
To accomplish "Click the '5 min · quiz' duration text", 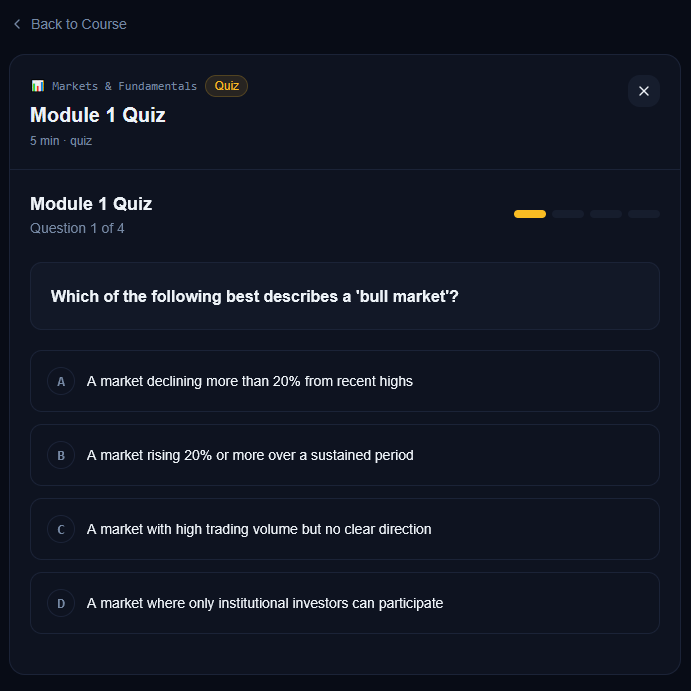I will (61, 141).
